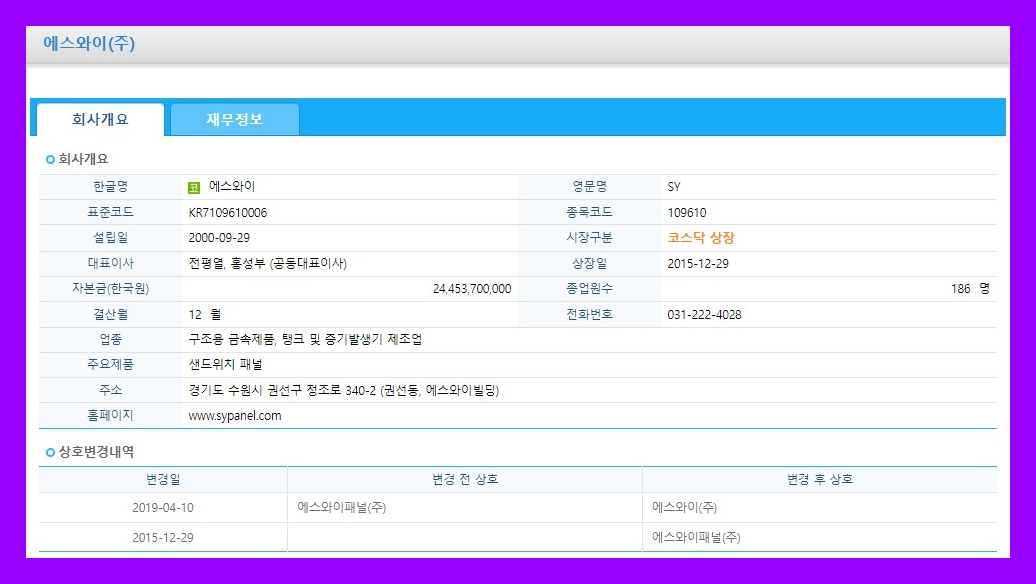
Task: Click the 변경 전 상호 column header
Action: (465, 480)
